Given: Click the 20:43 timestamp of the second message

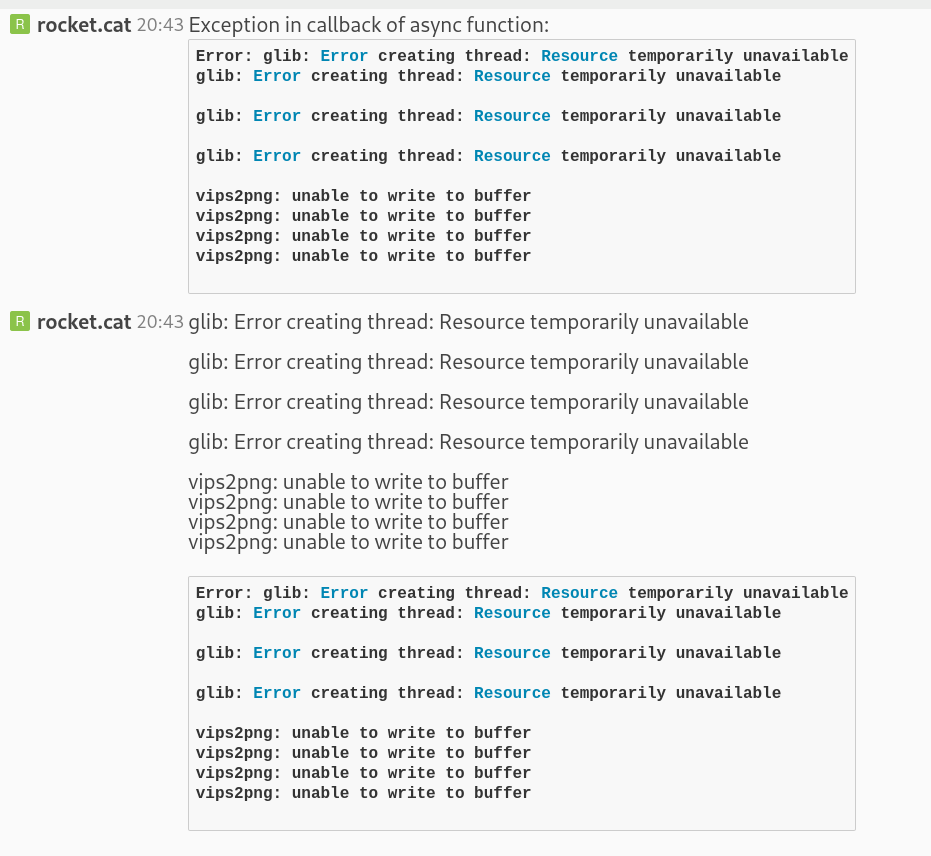Looking at the screenshot, I should point(159,322).
